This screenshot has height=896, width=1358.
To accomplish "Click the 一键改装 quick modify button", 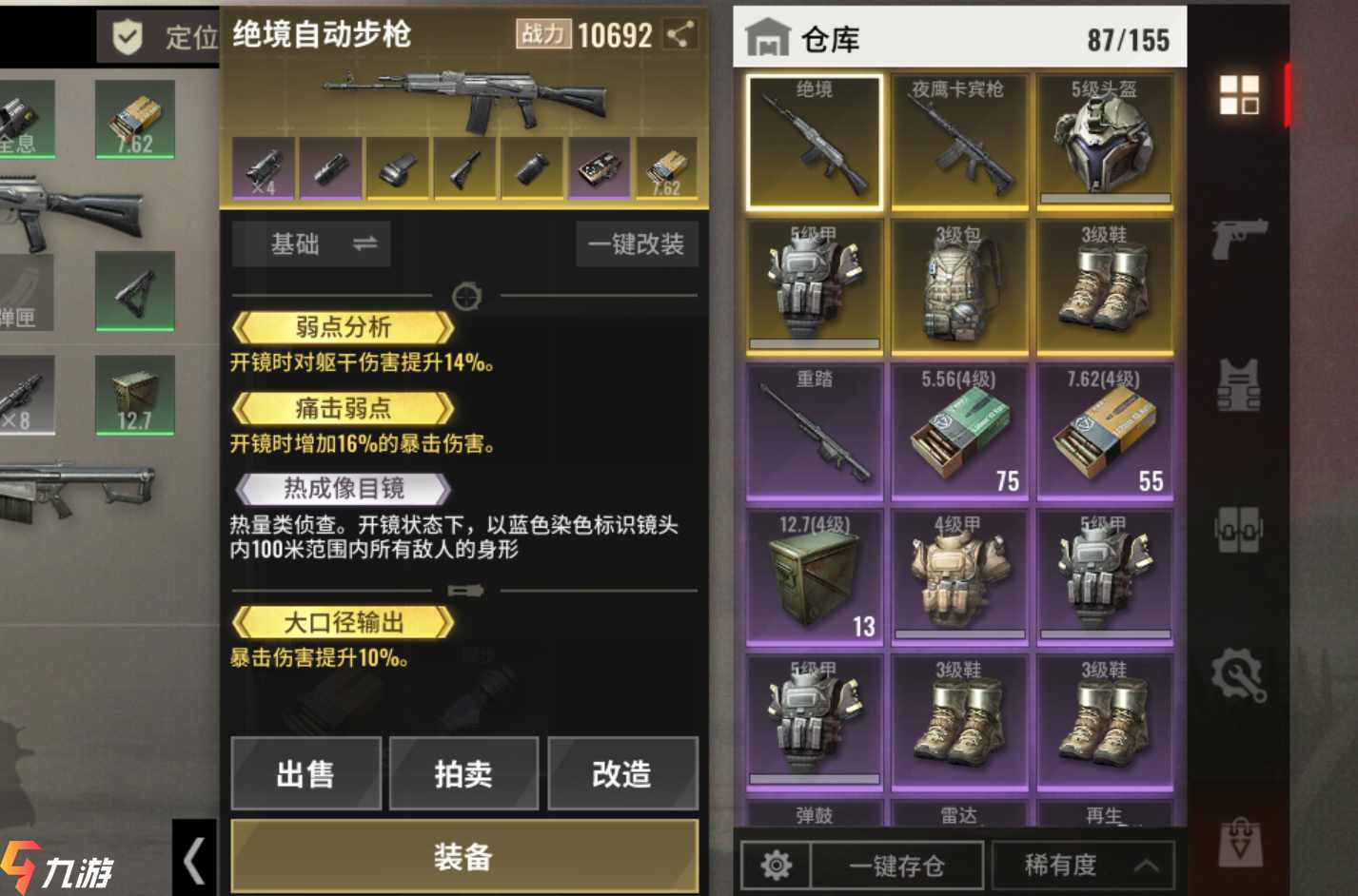I will 637,244.
